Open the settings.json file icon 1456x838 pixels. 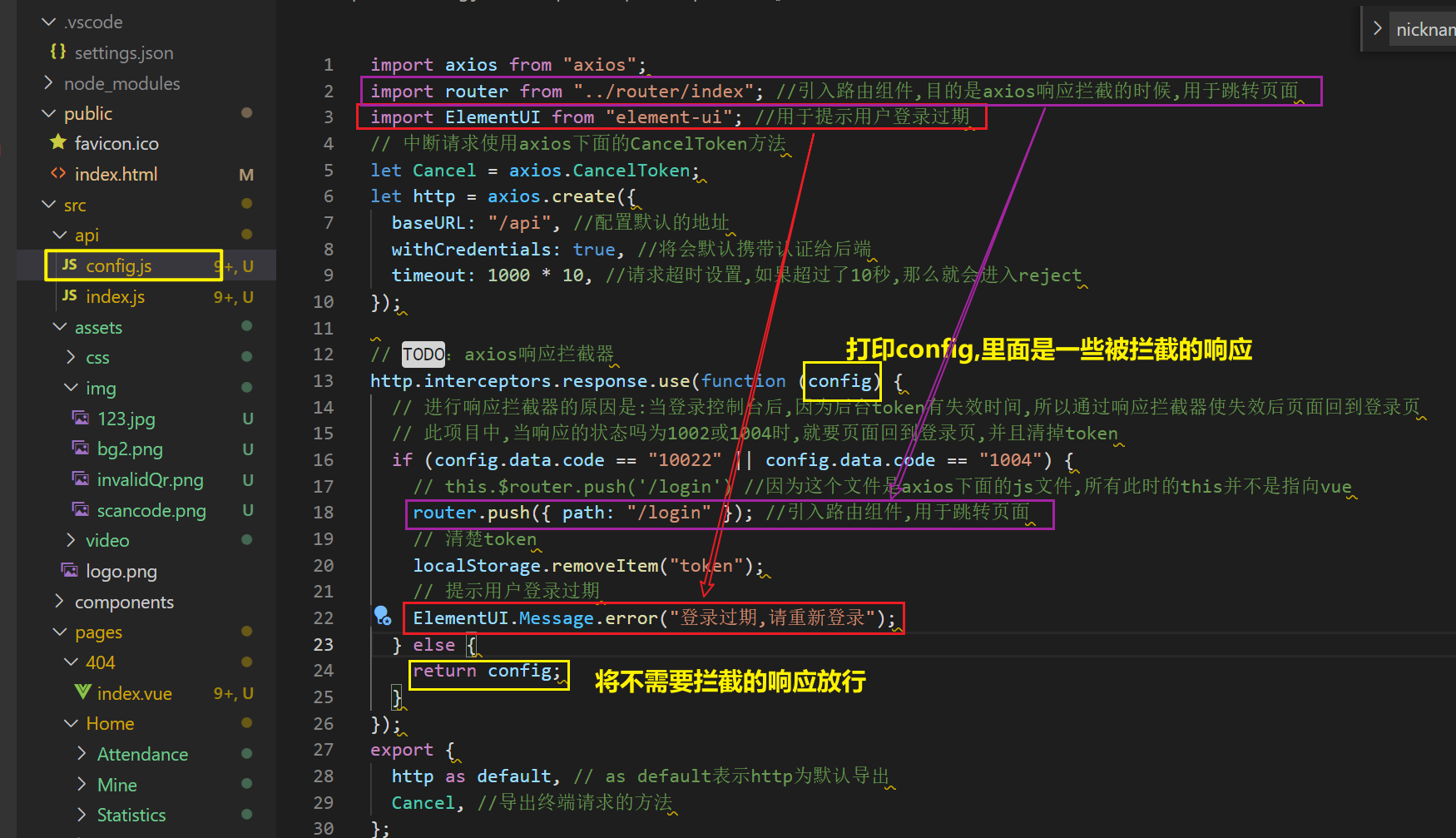point(57,52)
